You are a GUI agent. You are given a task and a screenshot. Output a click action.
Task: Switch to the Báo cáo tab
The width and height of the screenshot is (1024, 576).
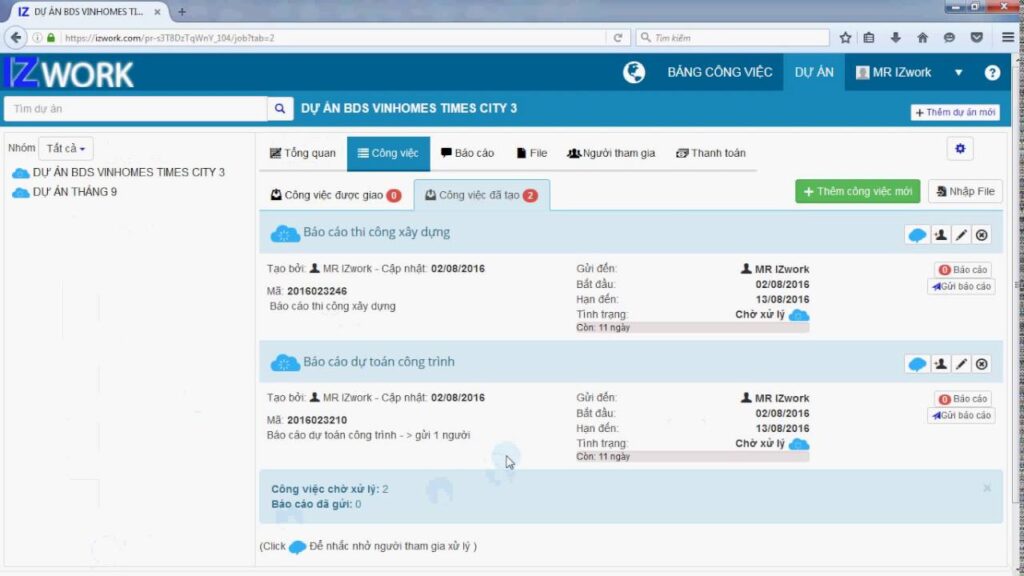tap(468, 153)
